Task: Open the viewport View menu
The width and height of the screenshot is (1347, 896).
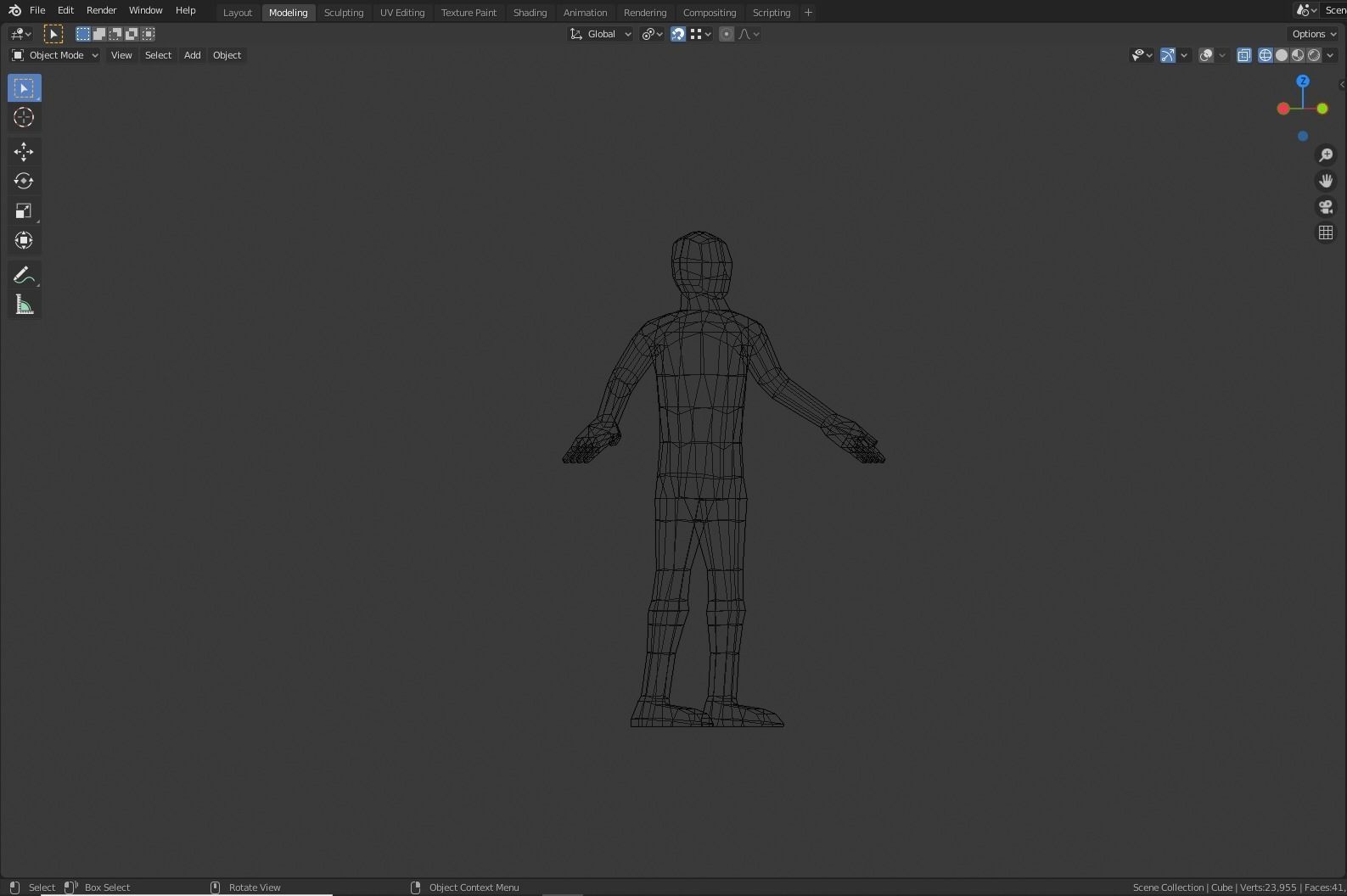Action: pyautogui.click(x=121, y=55)
